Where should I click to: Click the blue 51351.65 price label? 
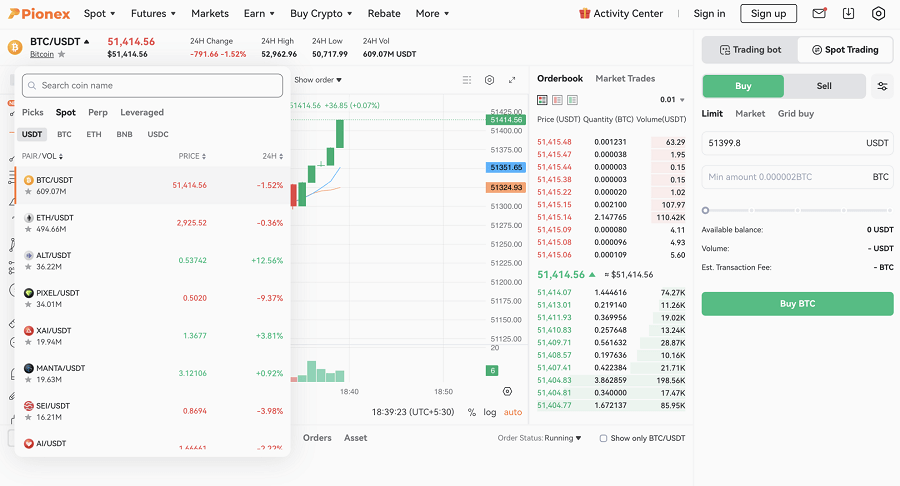click(506, 168)
